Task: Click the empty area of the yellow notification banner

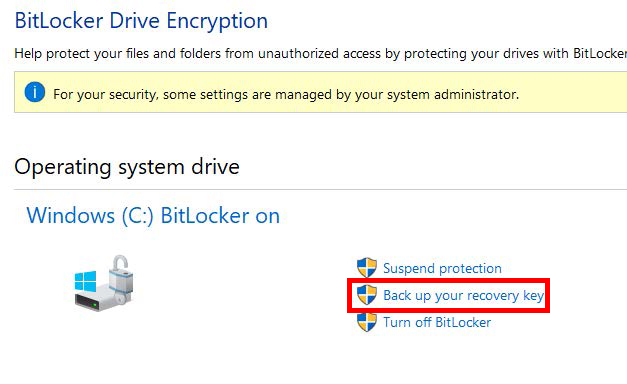Action: (x=572, y=92)
